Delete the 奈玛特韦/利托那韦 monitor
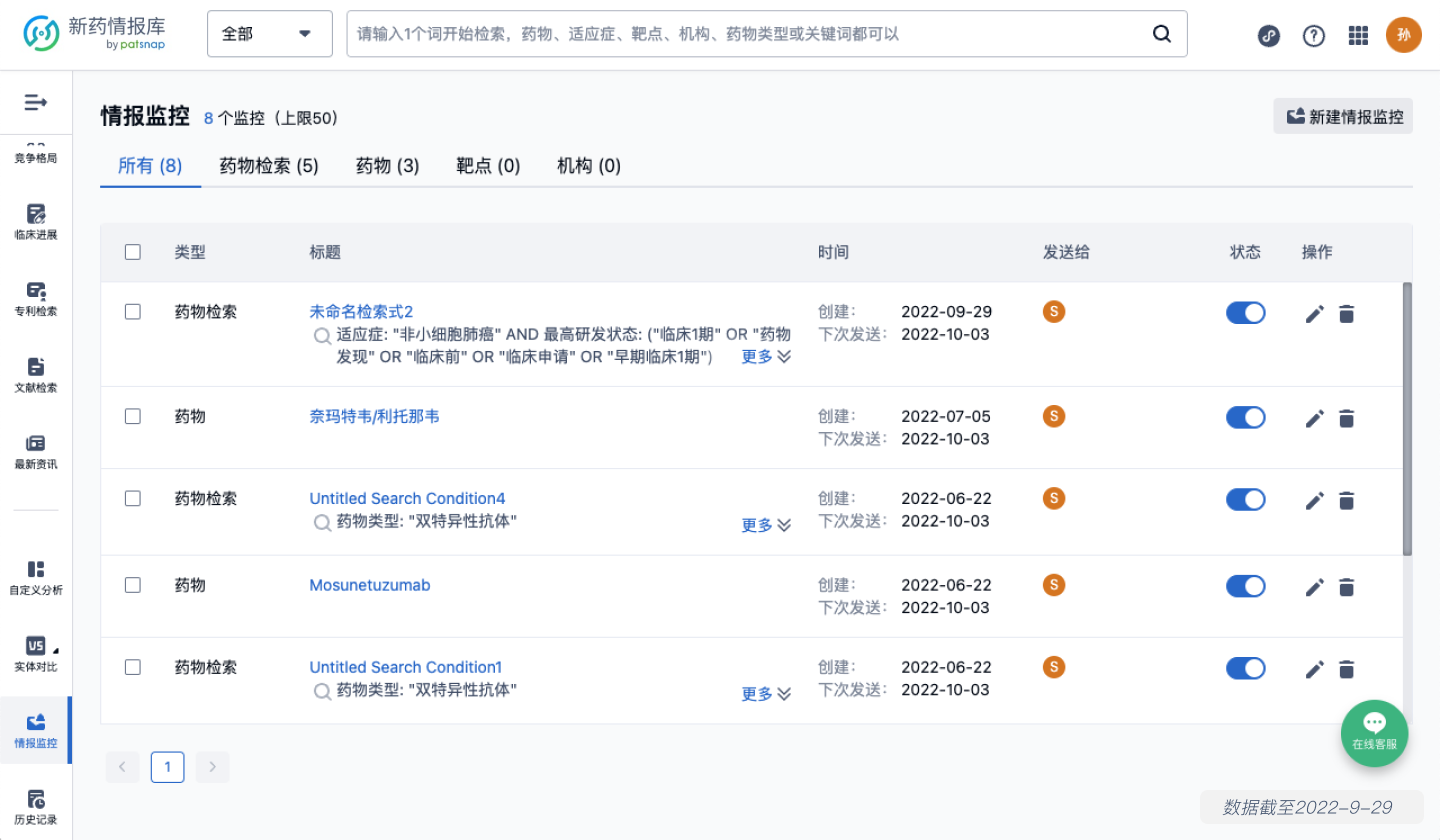The image size is (1440, 840). pyautogui.click(x=1347, y=418)
